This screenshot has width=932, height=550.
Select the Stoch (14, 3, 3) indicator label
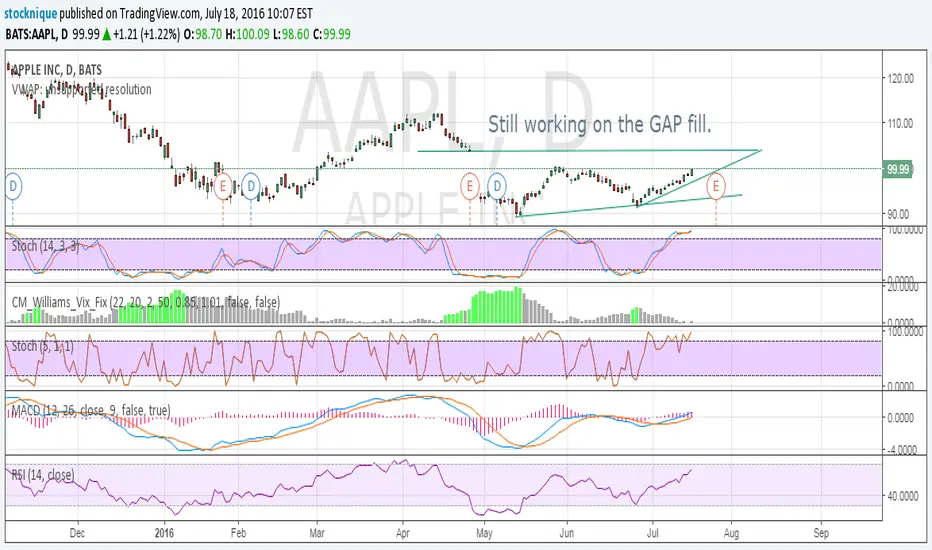point(45,246)
